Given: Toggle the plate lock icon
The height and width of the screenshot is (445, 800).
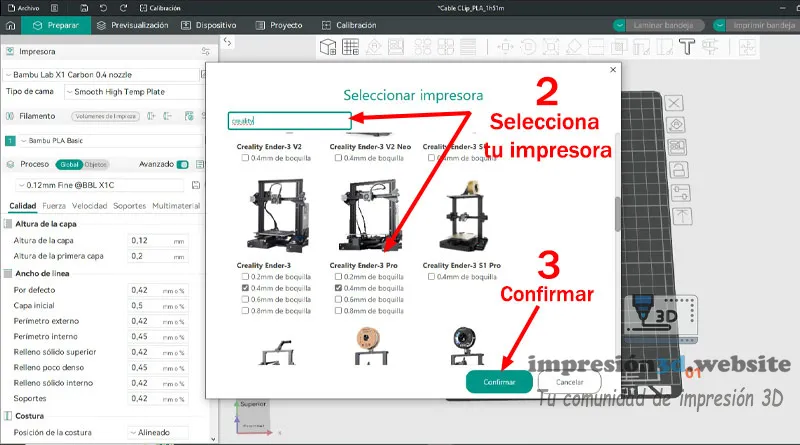Looking at the screenshot, I should tap(679, 169).
